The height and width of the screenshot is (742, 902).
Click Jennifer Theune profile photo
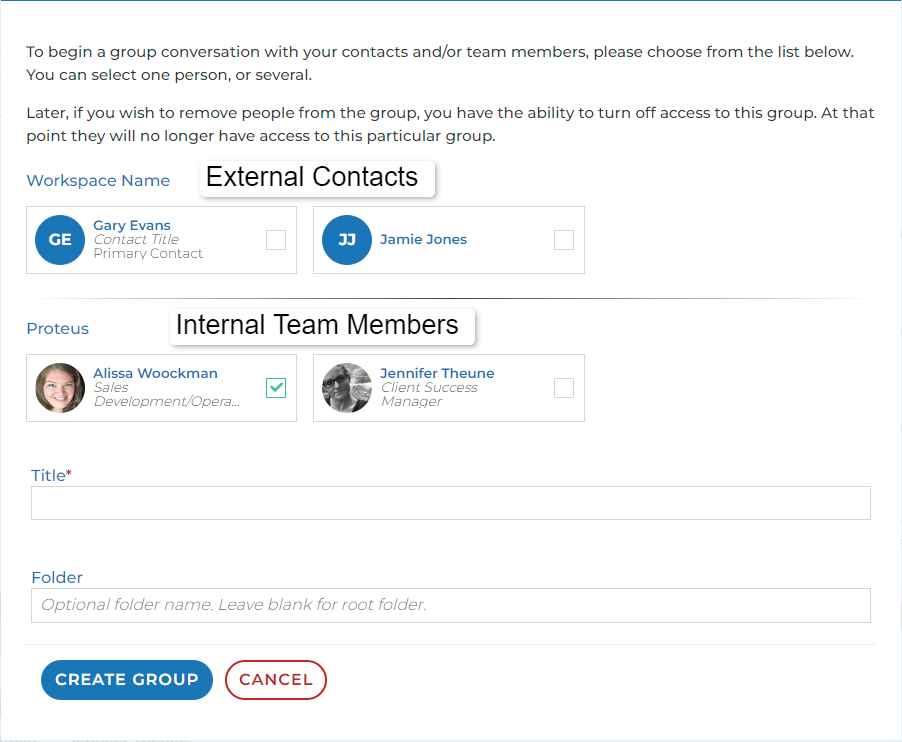pyautogui.click(x=347, y=388)
